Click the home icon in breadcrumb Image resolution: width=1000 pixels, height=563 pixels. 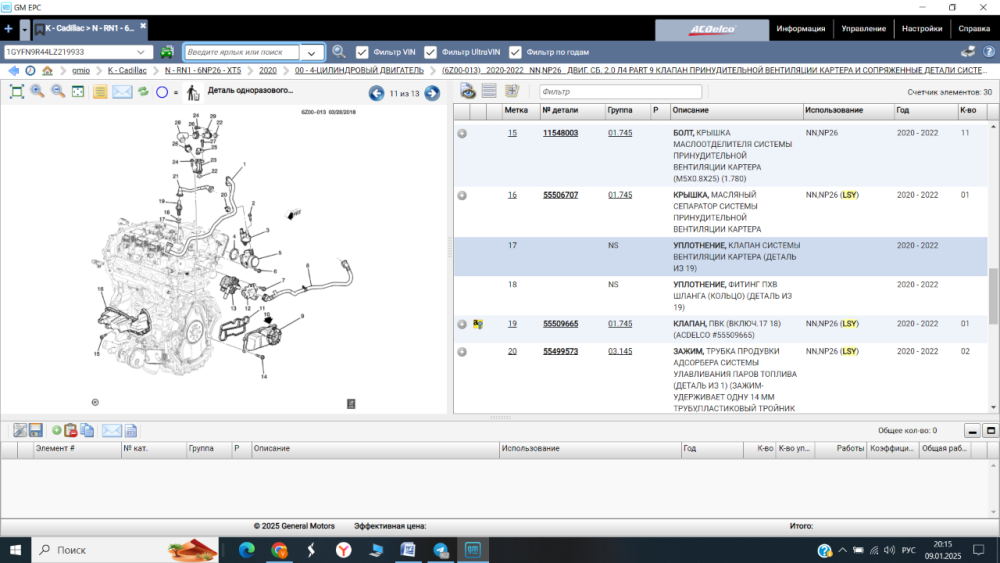(47, 71)
